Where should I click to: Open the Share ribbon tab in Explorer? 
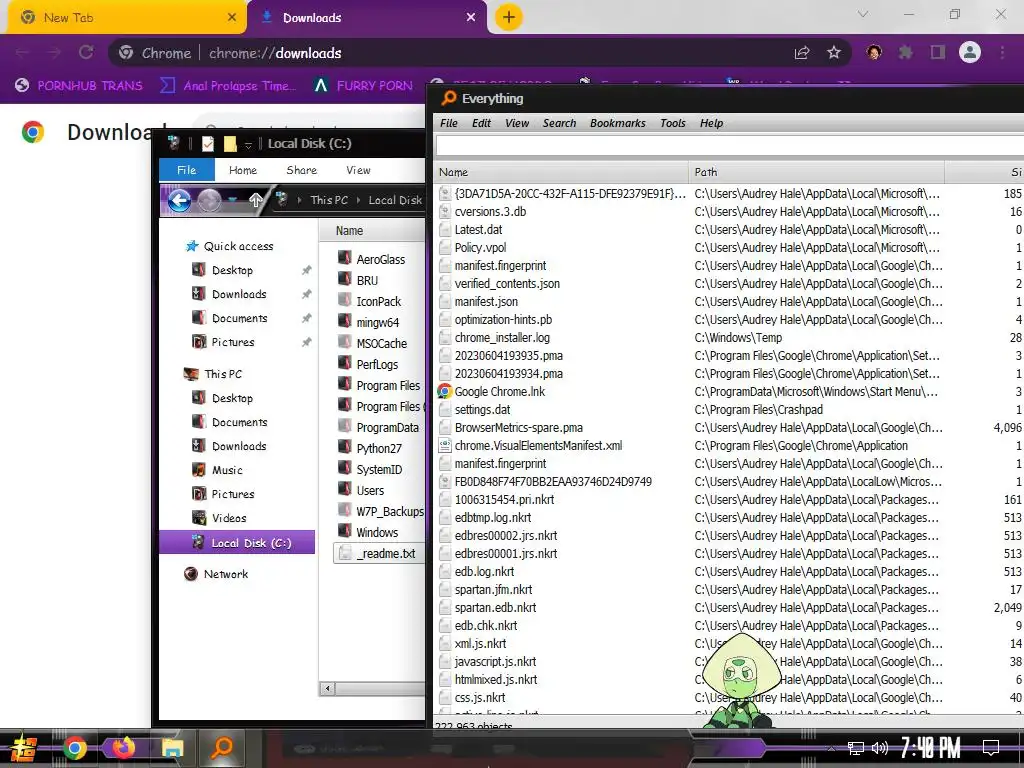coord(302,170)
